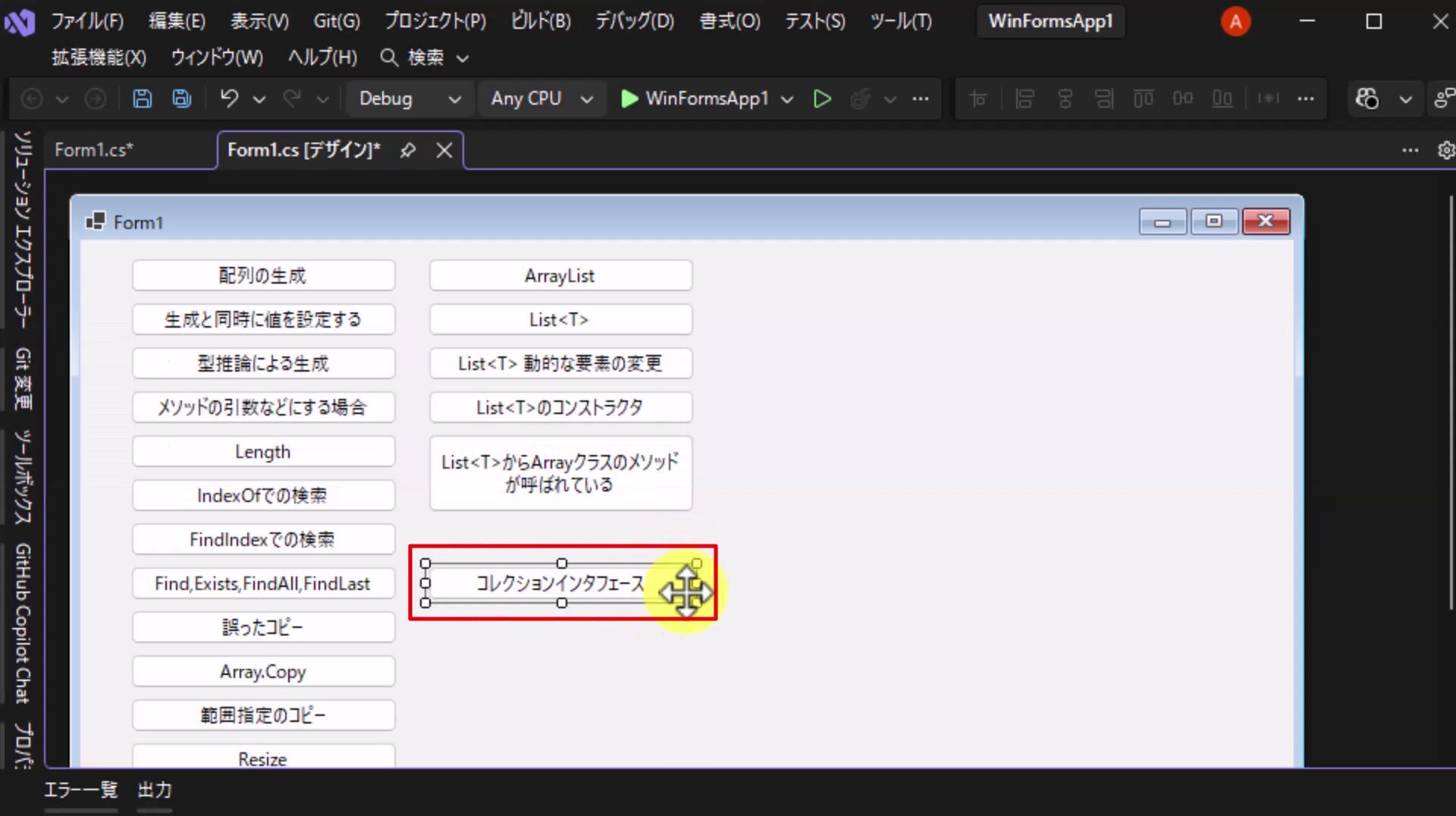1456x816 pixels.
Task: Open the ソリューション エクスプローラー side tab
Action: tap(23, 229)
